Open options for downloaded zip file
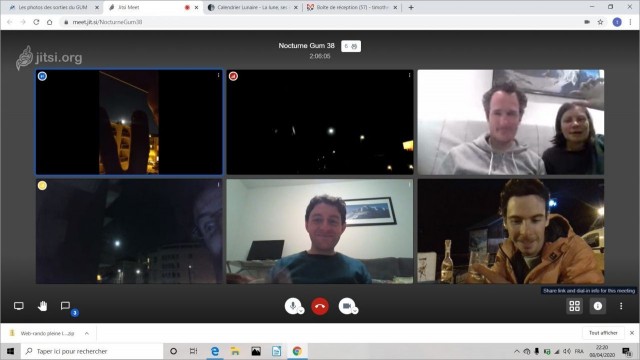This screenshot has width=640, height=360. (x=87, y=333)
